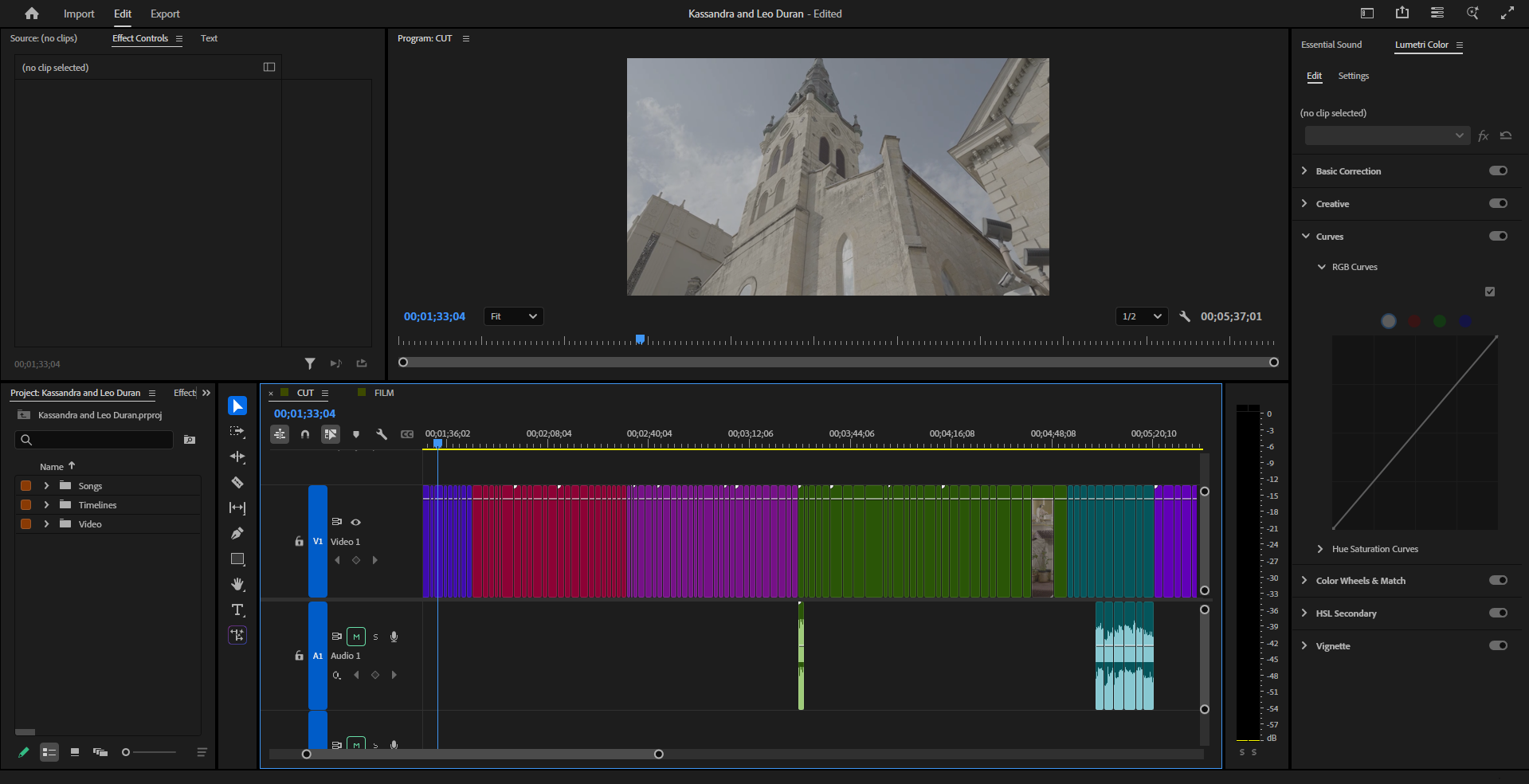1529x784 pixels.
Task: Select the Rectangle tool
Action: [237, 559]
